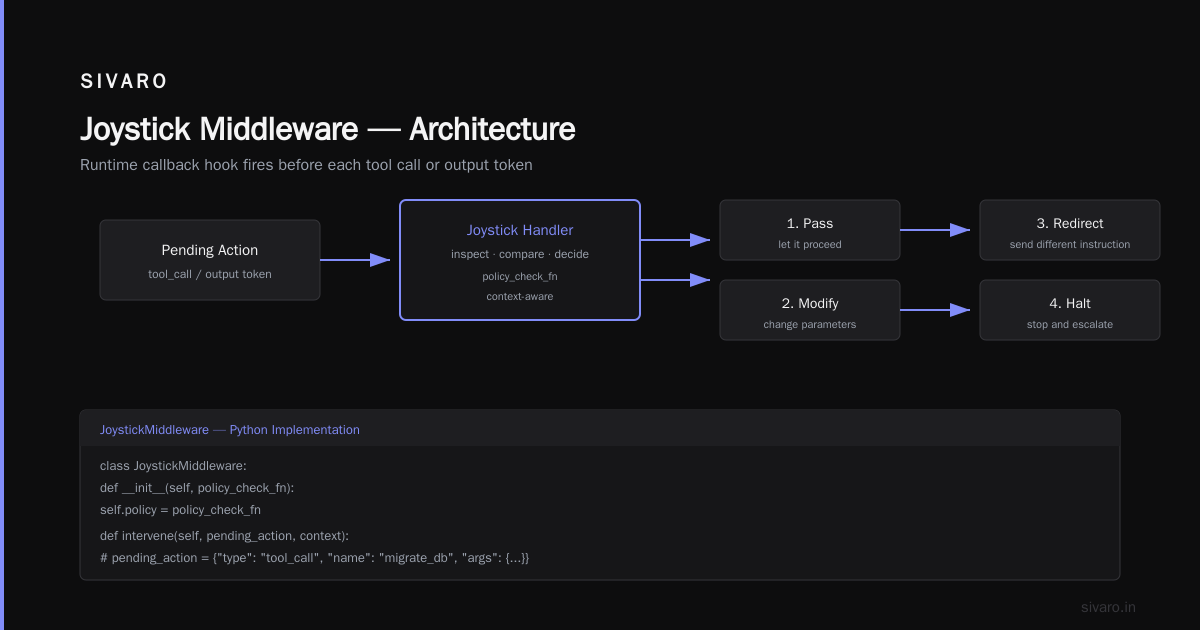Select the 4. Halt box
This screenshot has height=630, width=1200.
pyautogui.click(x=1070, y=310)
